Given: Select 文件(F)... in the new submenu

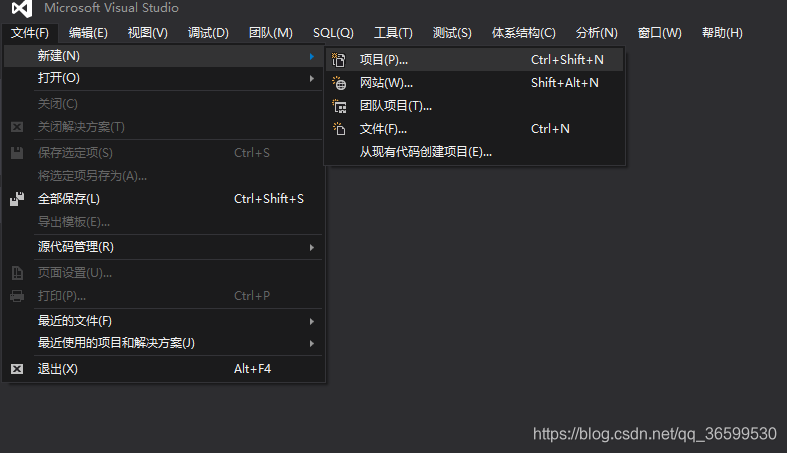Looking at the screenshot, I should pos(475,129).
